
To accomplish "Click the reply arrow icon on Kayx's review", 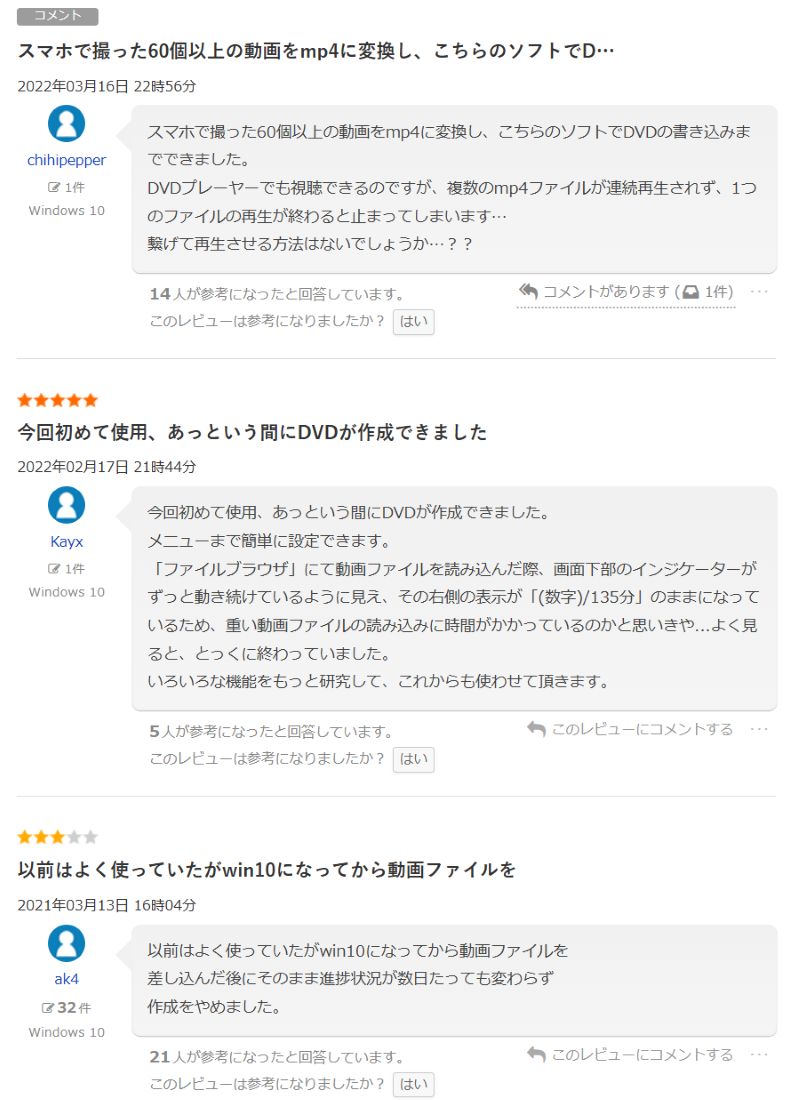I will [535, 728].
